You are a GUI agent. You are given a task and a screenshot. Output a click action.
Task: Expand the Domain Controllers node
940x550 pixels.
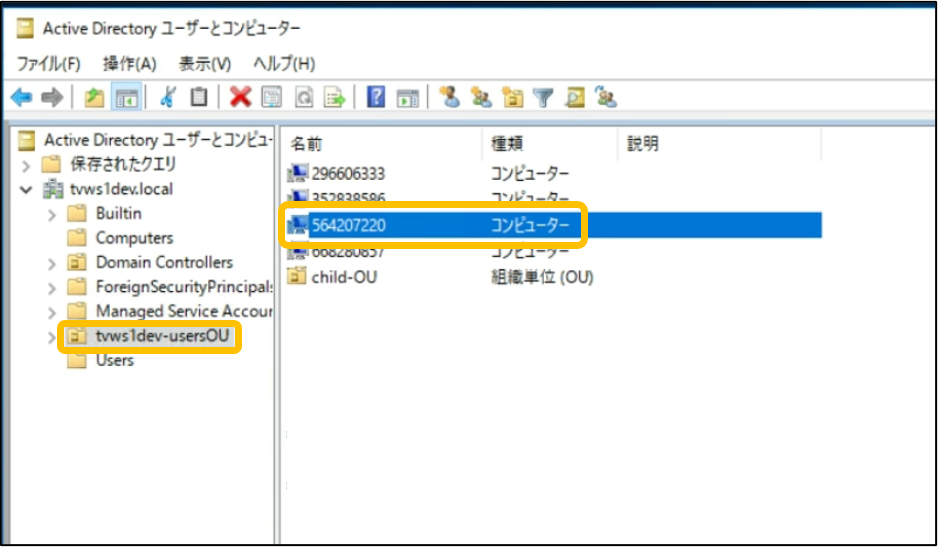[52, 264]
